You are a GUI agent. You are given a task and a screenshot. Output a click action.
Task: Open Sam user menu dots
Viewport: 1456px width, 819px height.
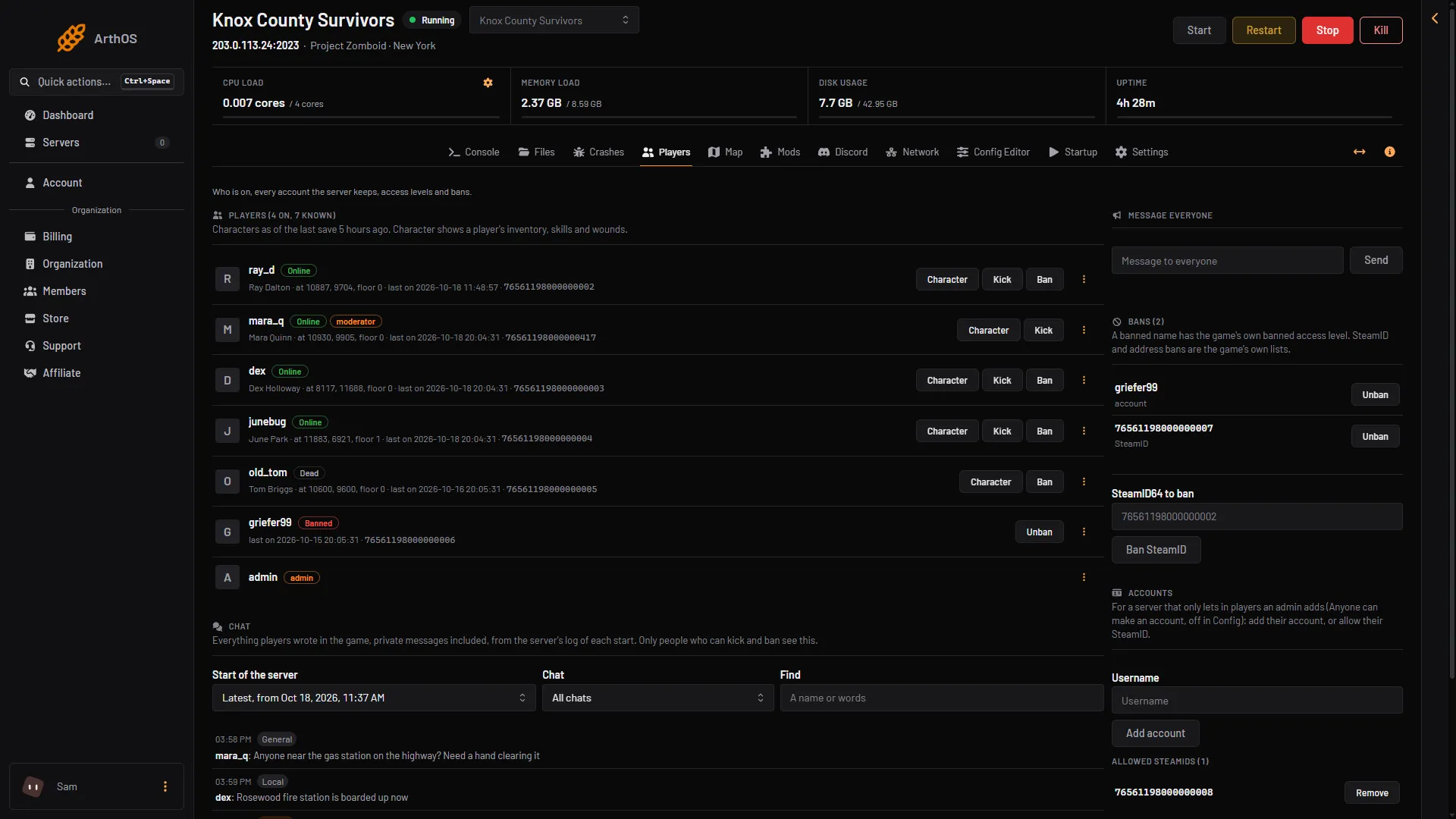(x=165, y=787)
